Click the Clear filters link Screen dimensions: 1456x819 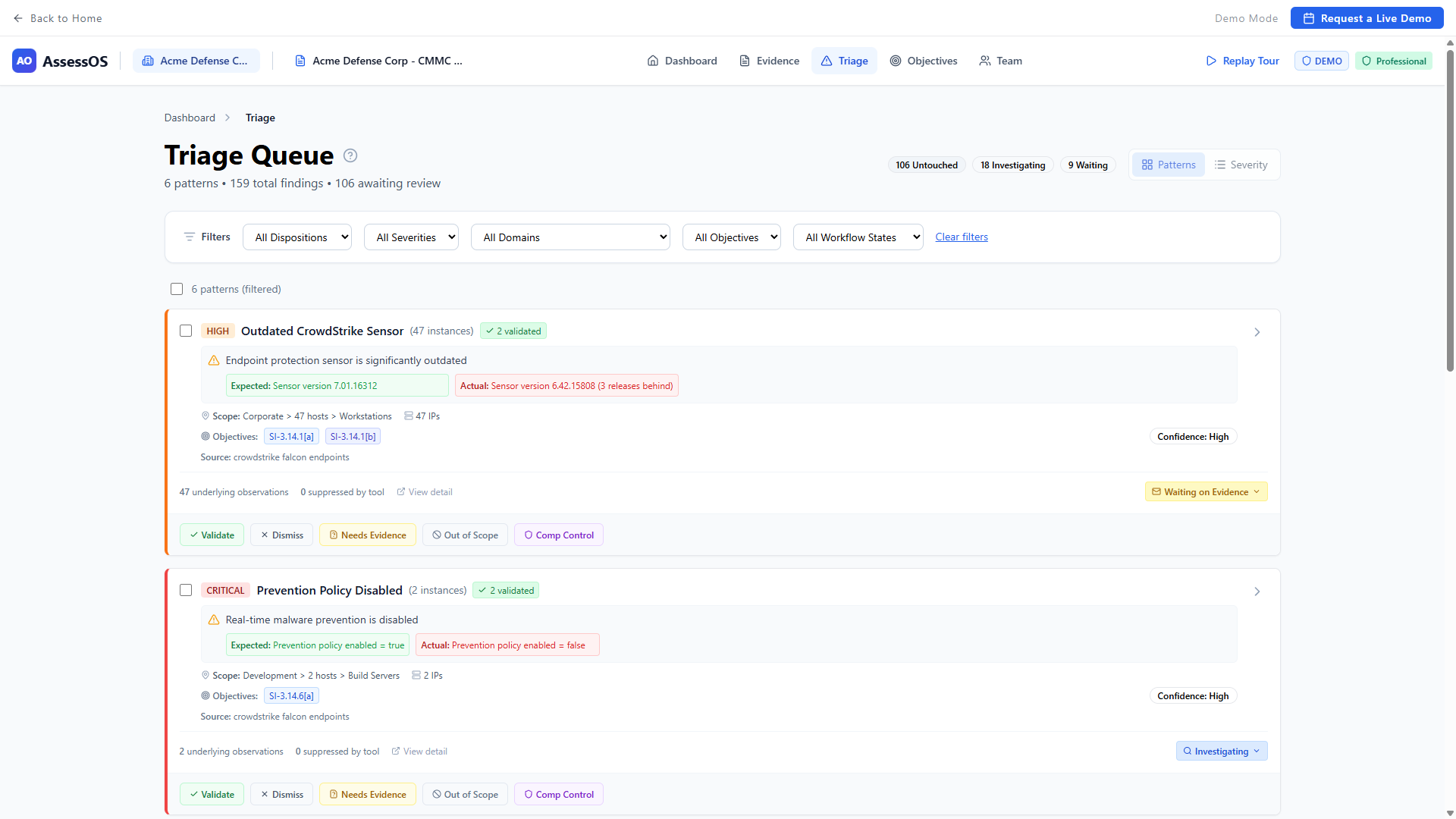pyautogui.click(x=961, y=237)
